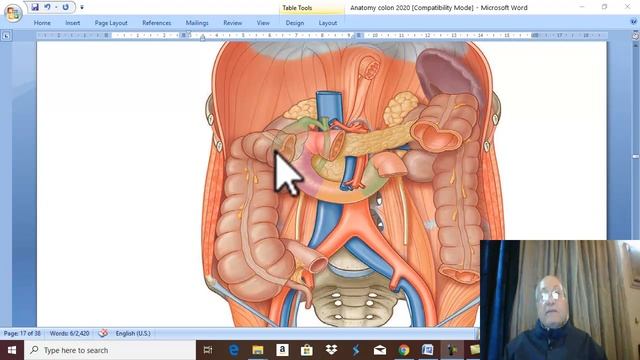Click the hanging indent marker on the ruler

pos(202,38)
